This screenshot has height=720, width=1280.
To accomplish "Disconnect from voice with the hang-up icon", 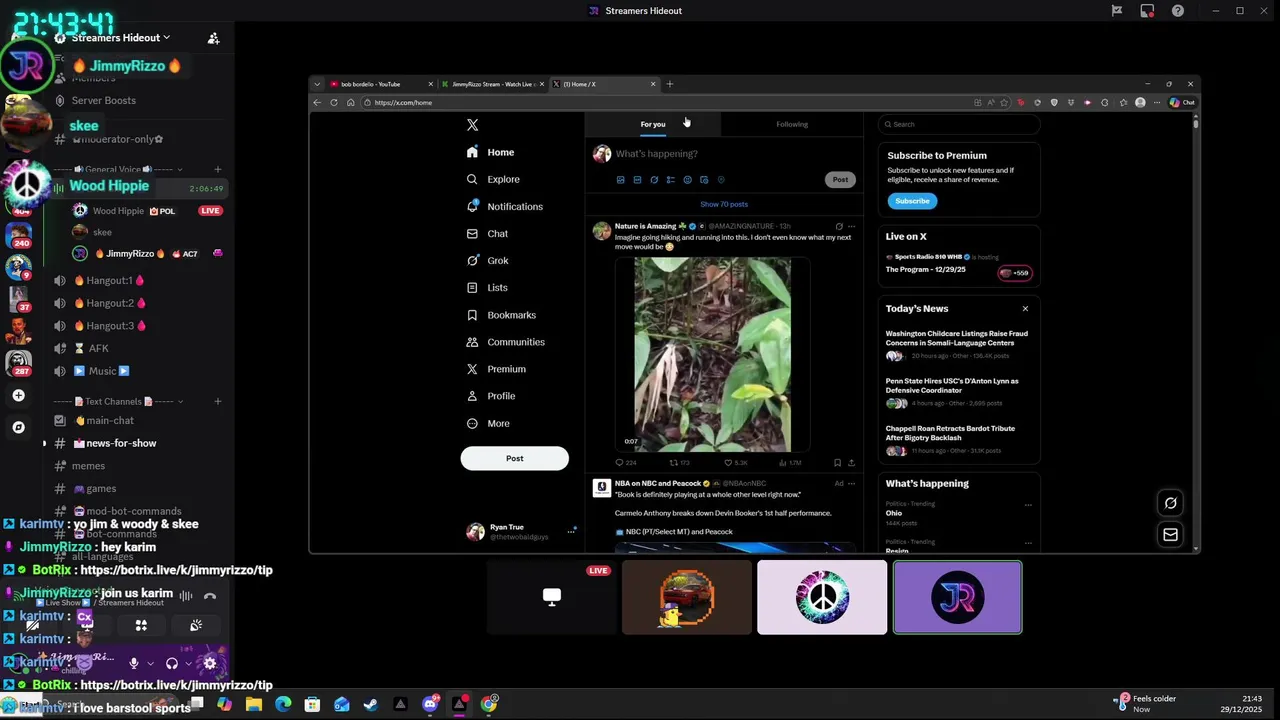I will 210,597.
